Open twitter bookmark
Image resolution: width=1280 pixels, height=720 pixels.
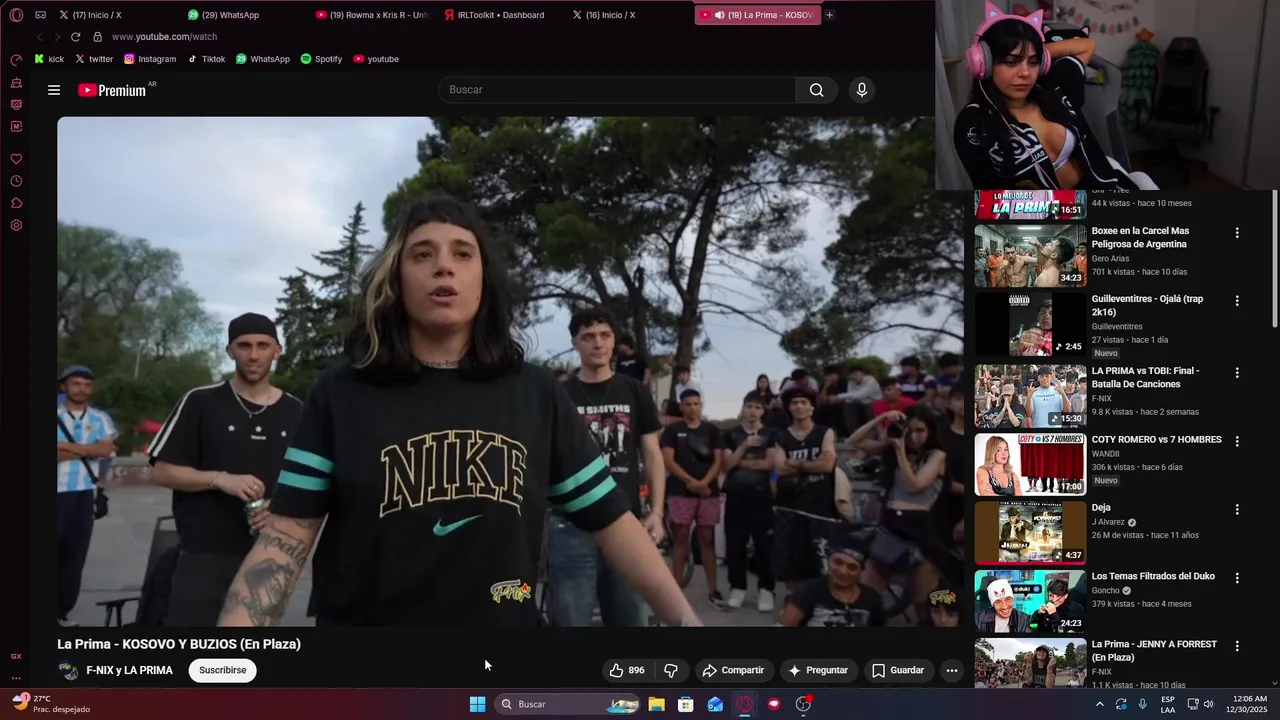pos(94,59)
